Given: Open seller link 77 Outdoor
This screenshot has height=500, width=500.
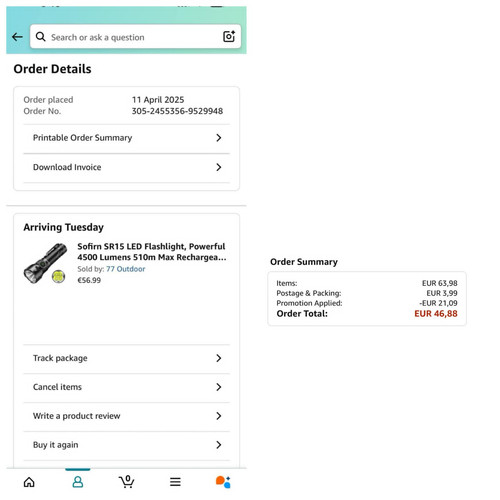Looking at the screenshot, I should click(126, 269).
